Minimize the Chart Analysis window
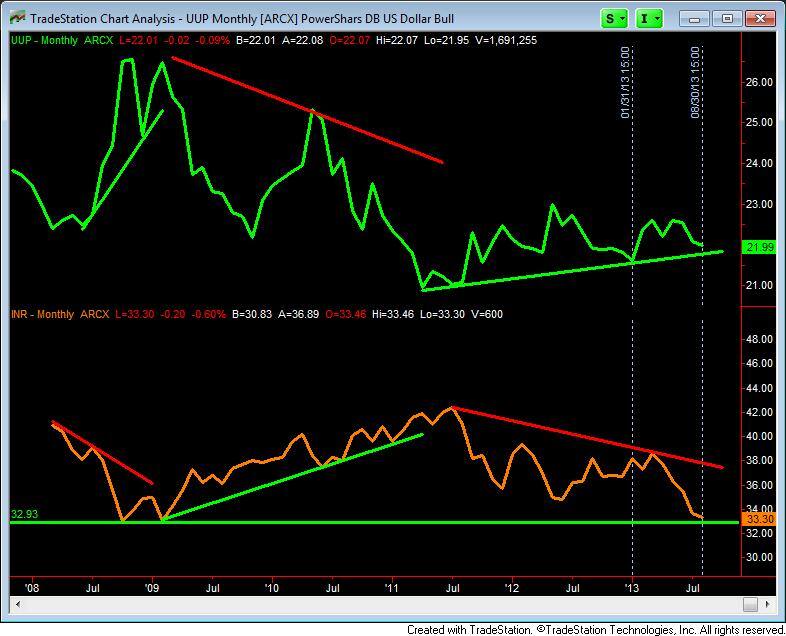This screenshot has width=786, height=636. tap(698, 18)
